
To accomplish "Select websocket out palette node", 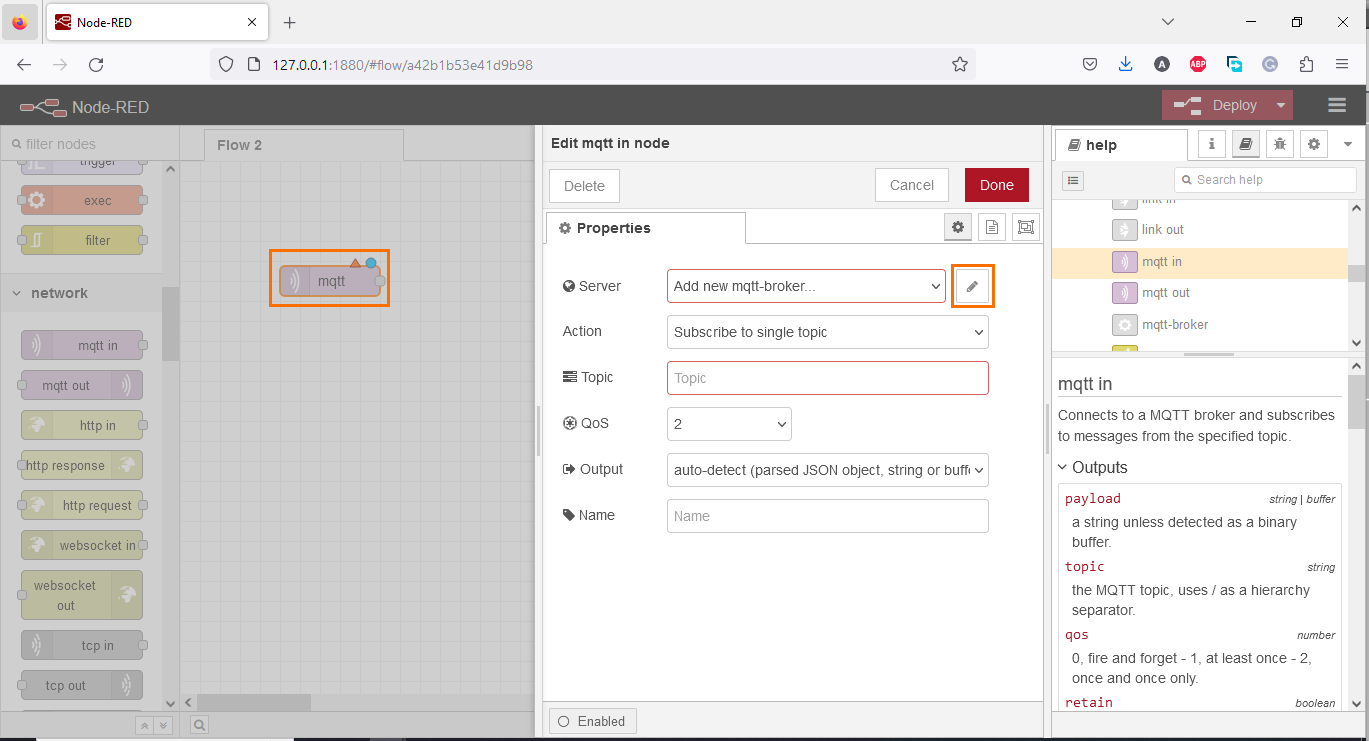I will pos(82,595).
